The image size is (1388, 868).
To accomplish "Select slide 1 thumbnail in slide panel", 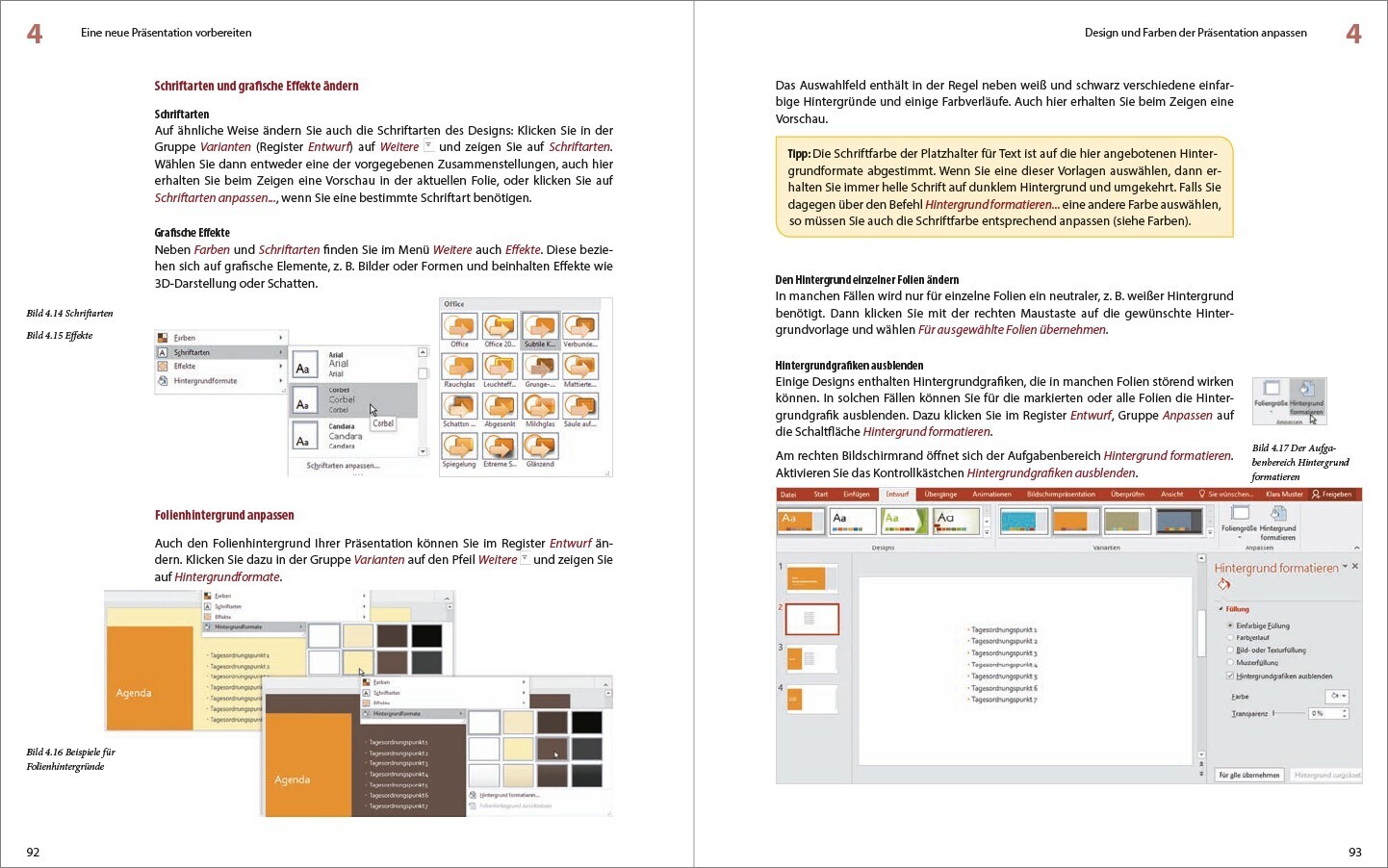I will [x=811, y=577].
